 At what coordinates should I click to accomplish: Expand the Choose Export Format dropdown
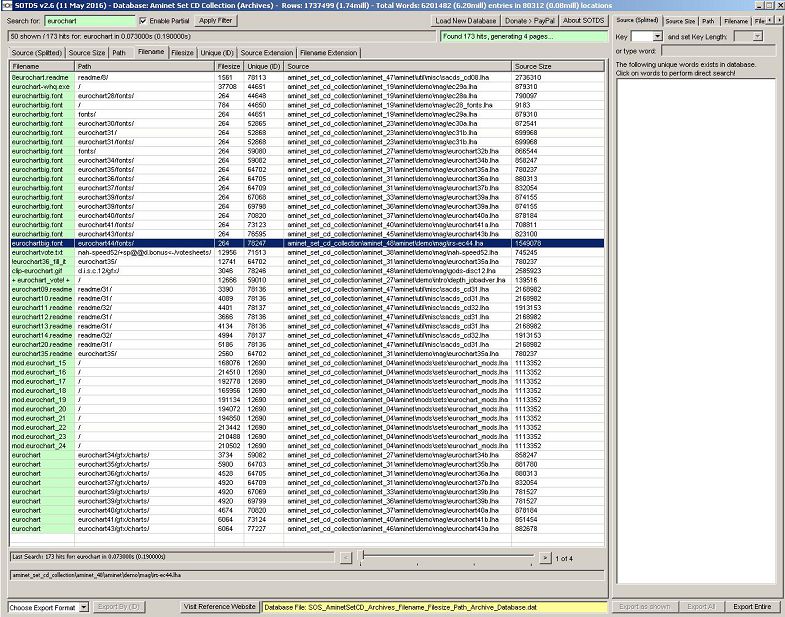point(49,607)
